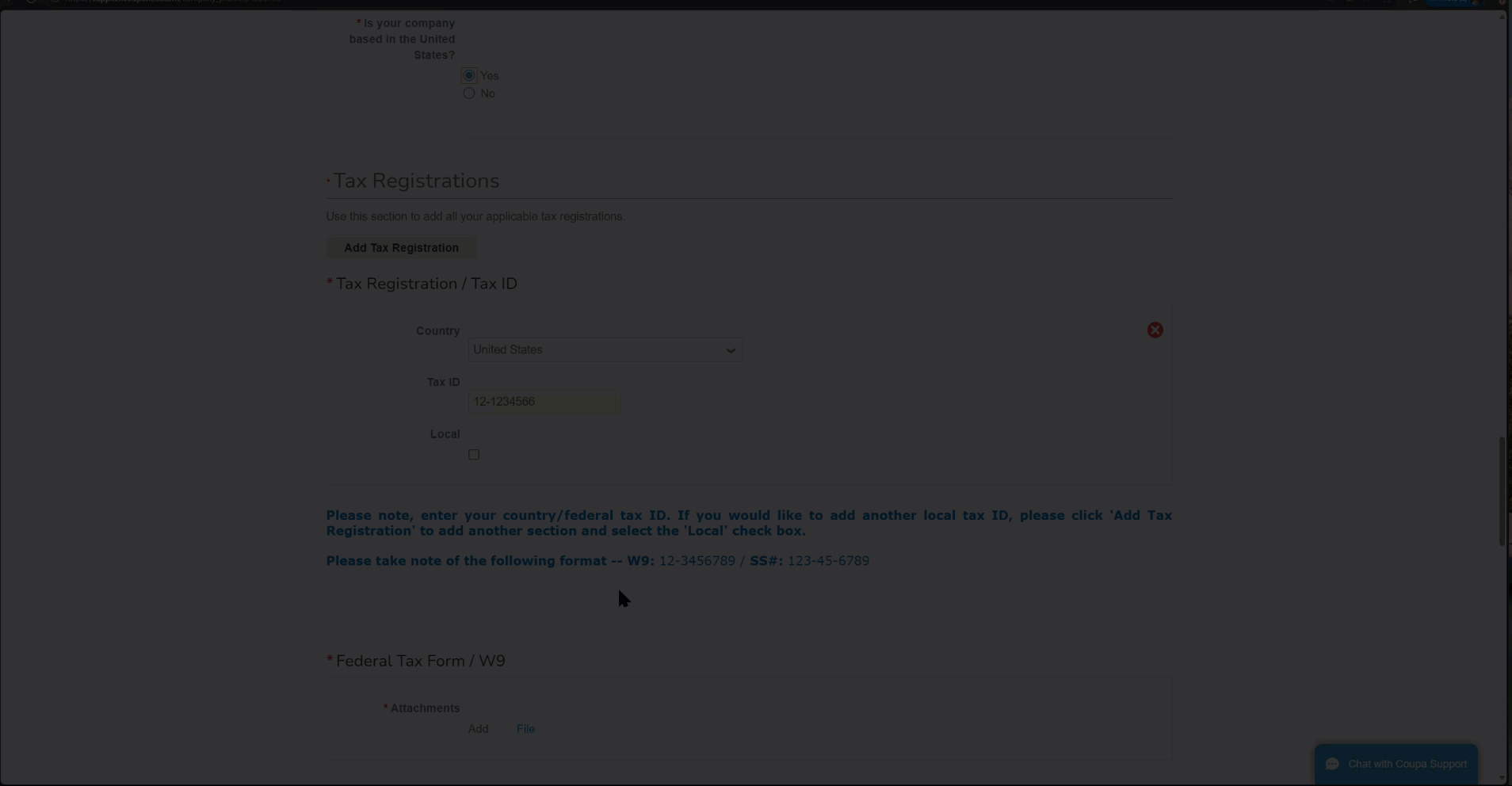The height and width of the screenshot is (786, 1512).
Task: Click the Tax Registration / Tax ID heading
Action: click(x=426, y=284)
